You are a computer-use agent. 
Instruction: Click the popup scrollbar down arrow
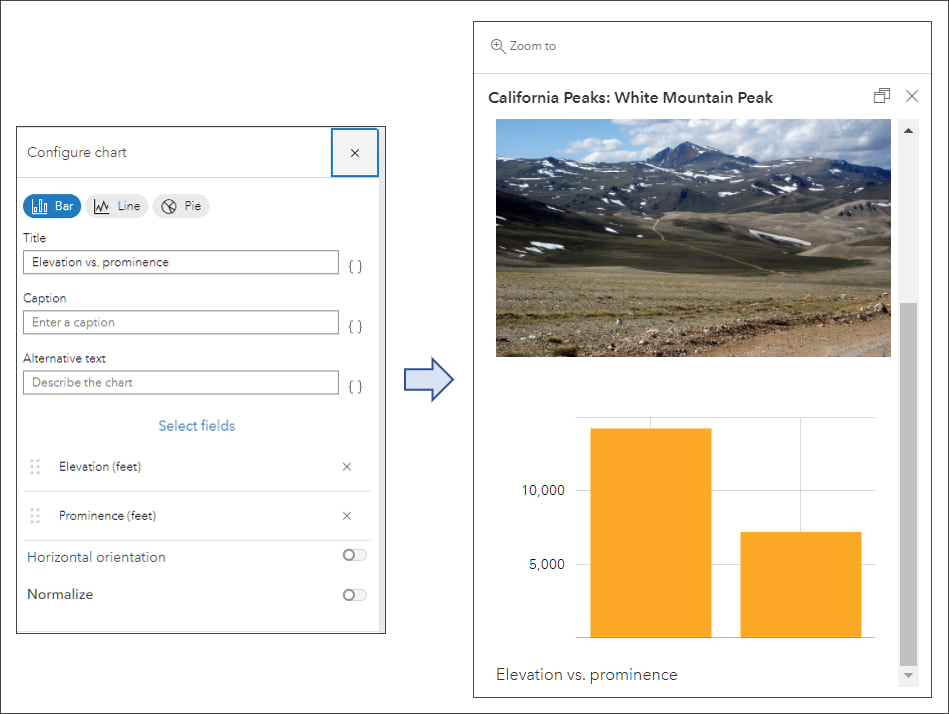908,676
